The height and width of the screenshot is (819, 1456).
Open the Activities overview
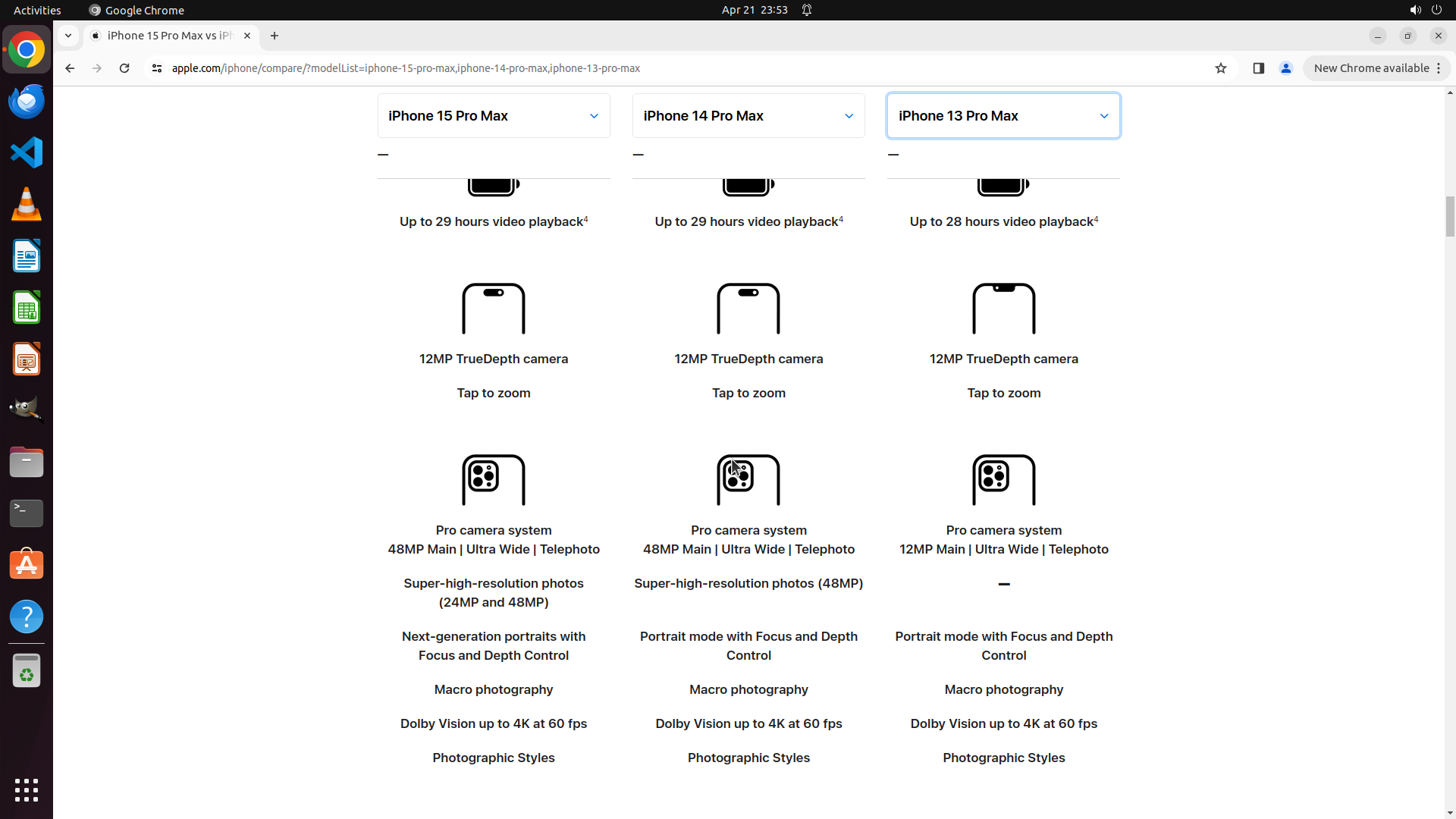37,10
